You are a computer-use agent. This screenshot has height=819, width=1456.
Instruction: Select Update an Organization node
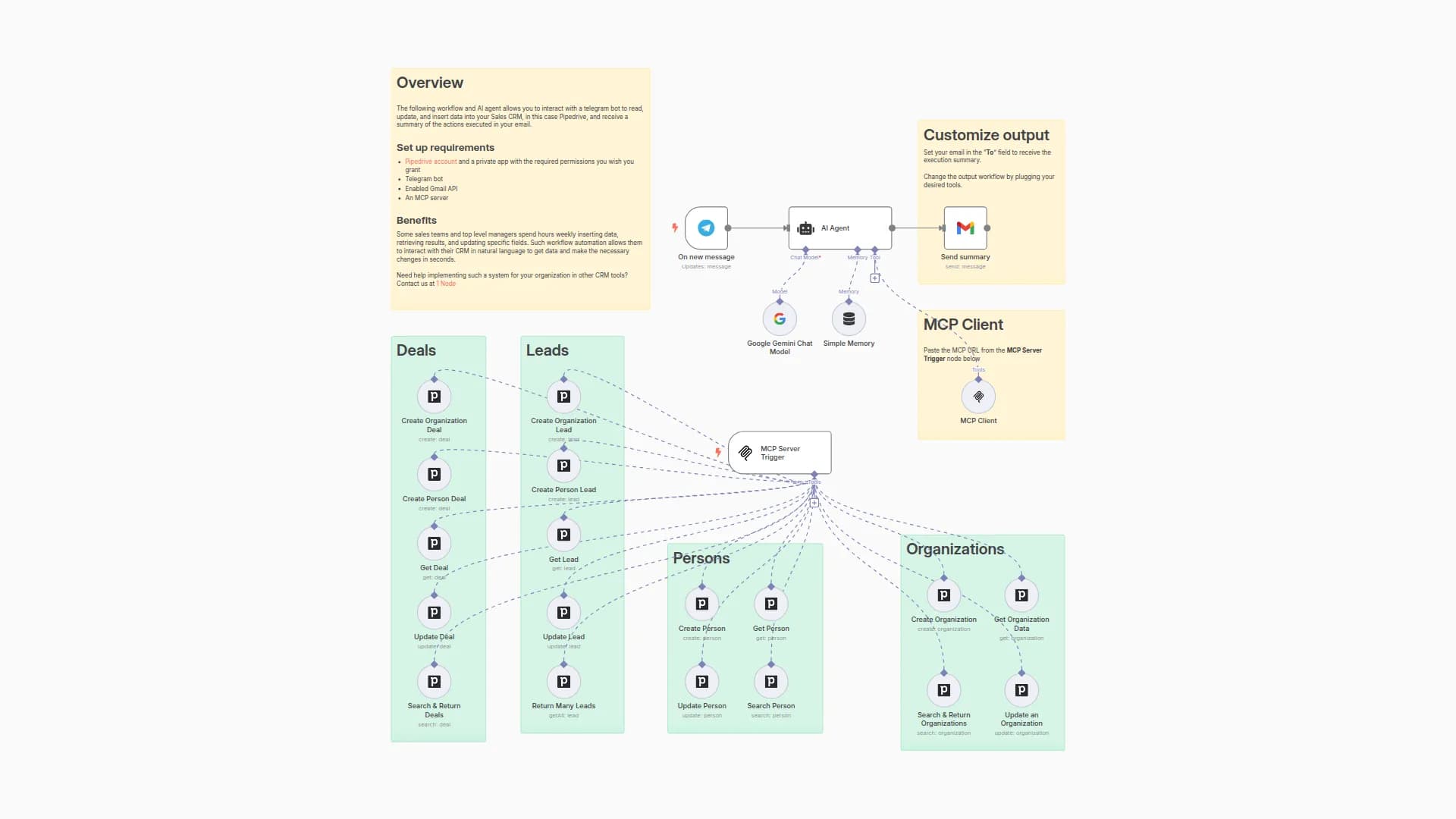pos(1021,690)
